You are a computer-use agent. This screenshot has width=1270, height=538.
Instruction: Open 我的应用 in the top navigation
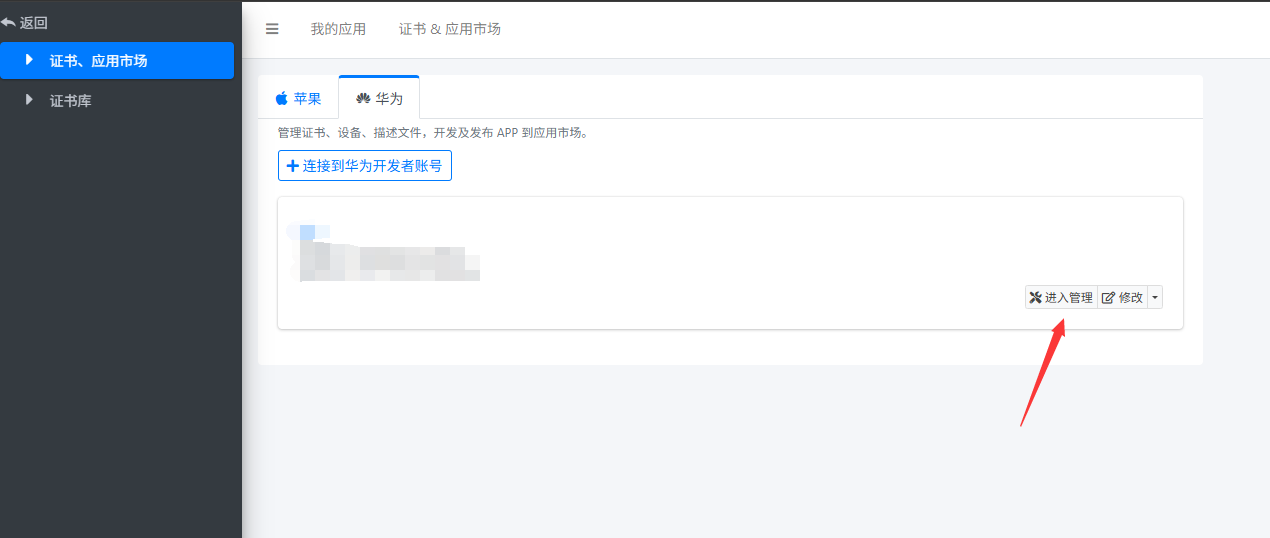338,29
